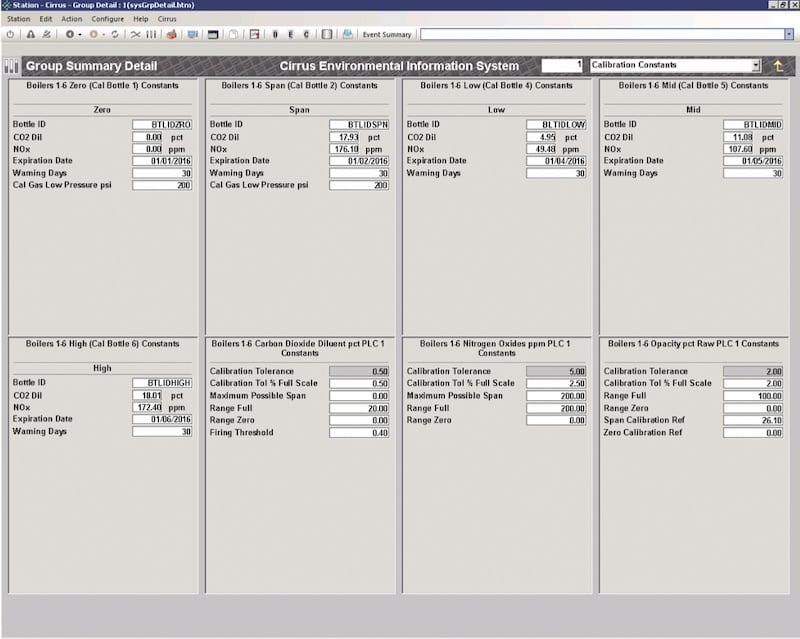The width and height of the screenshot is (800, 639).
Task: Expand the toolbar command box dropdown arrow
Action: pos(789,34)
